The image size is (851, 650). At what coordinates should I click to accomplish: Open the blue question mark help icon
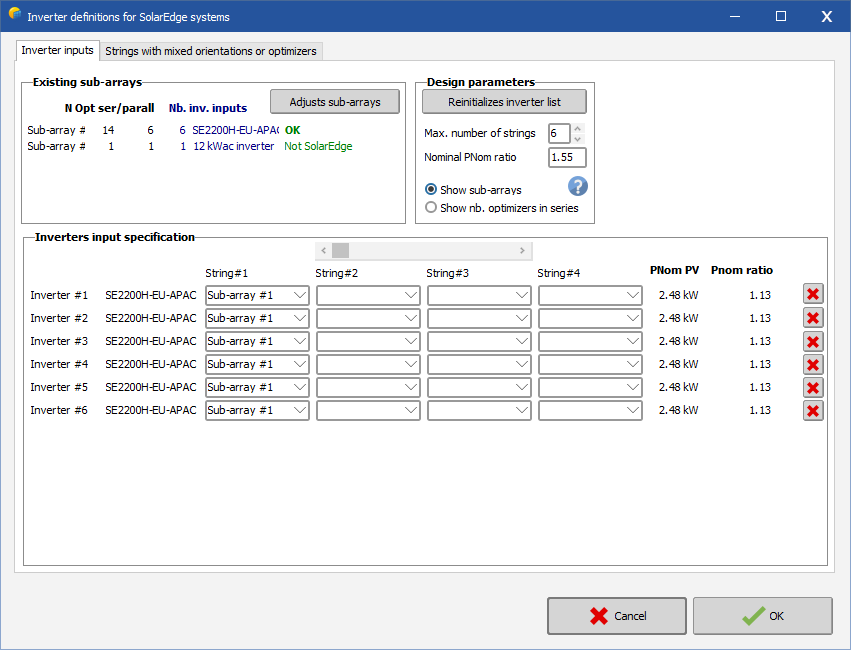pyautogui.click(x=577, y=186)
